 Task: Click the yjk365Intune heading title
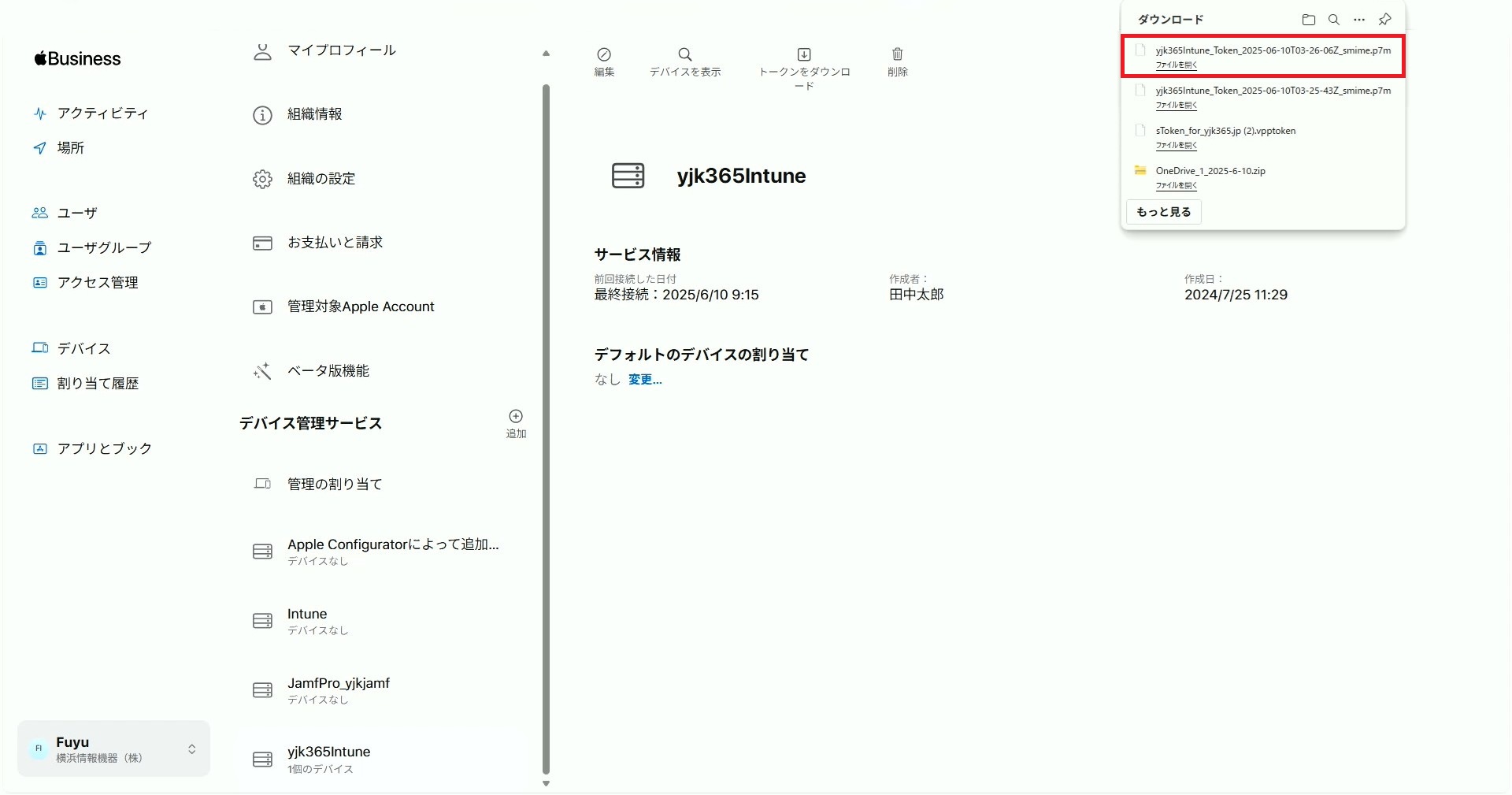click(741, 176)
